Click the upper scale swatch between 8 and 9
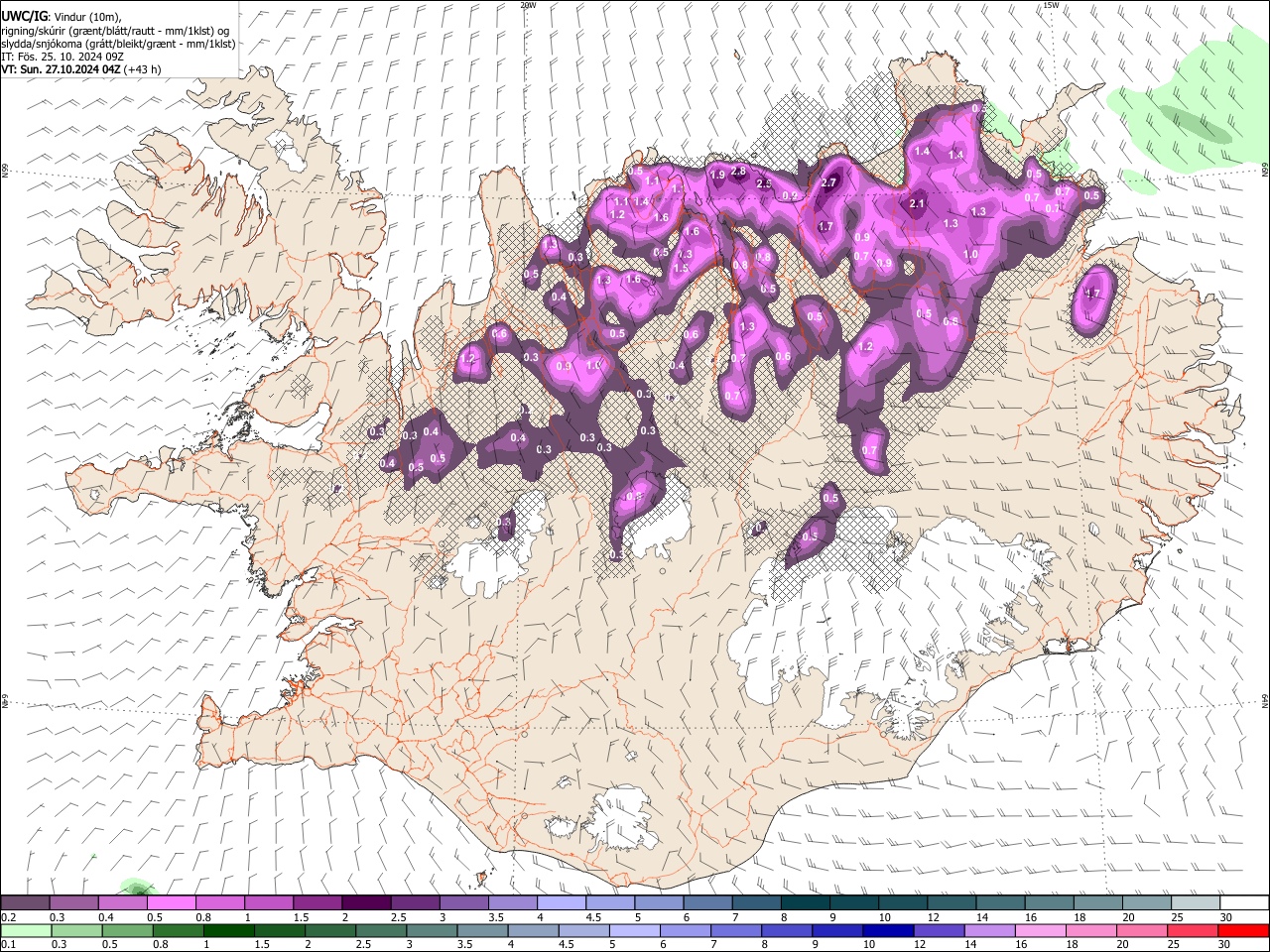The width and height of the screenshot is (1270, 952). coord(806,902)
